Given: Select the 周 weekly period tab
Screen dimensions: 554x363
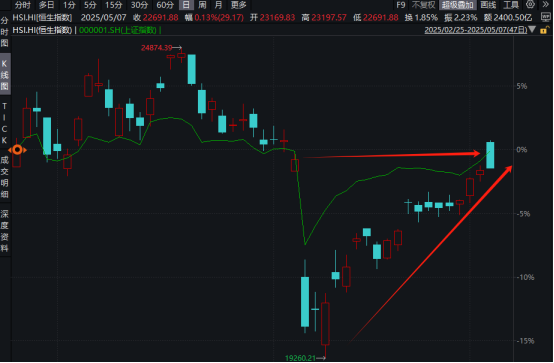Looking at the screenshot, I should [202, 5].
